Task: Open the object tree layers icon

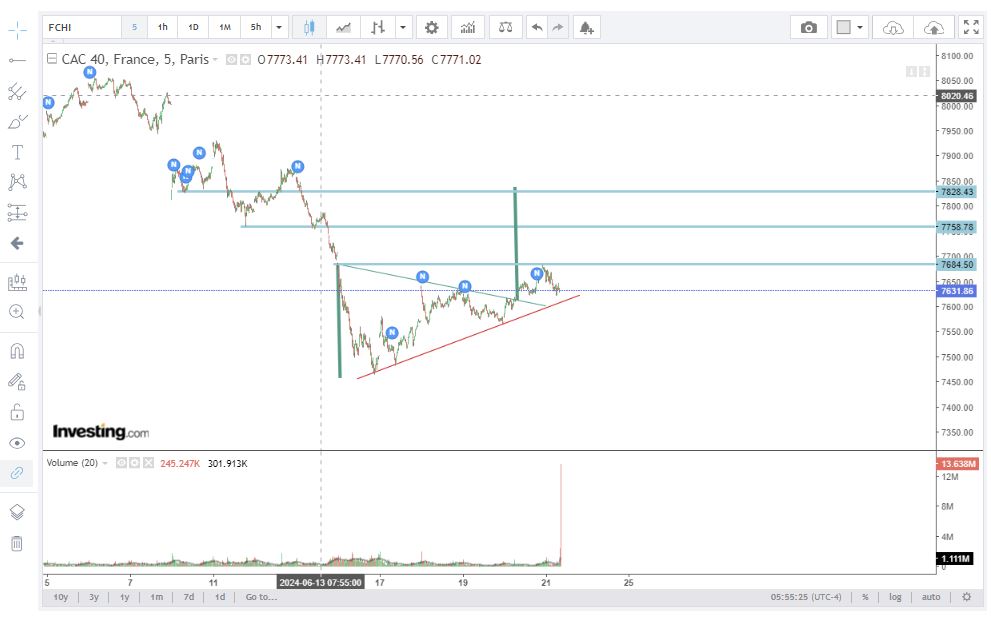Action: [17, 512]
